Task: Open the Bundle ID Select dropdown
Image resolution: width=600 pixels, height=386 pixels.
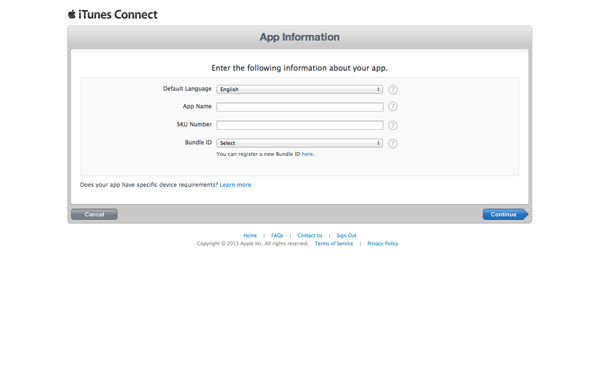Action: click(x=300, y=143)
